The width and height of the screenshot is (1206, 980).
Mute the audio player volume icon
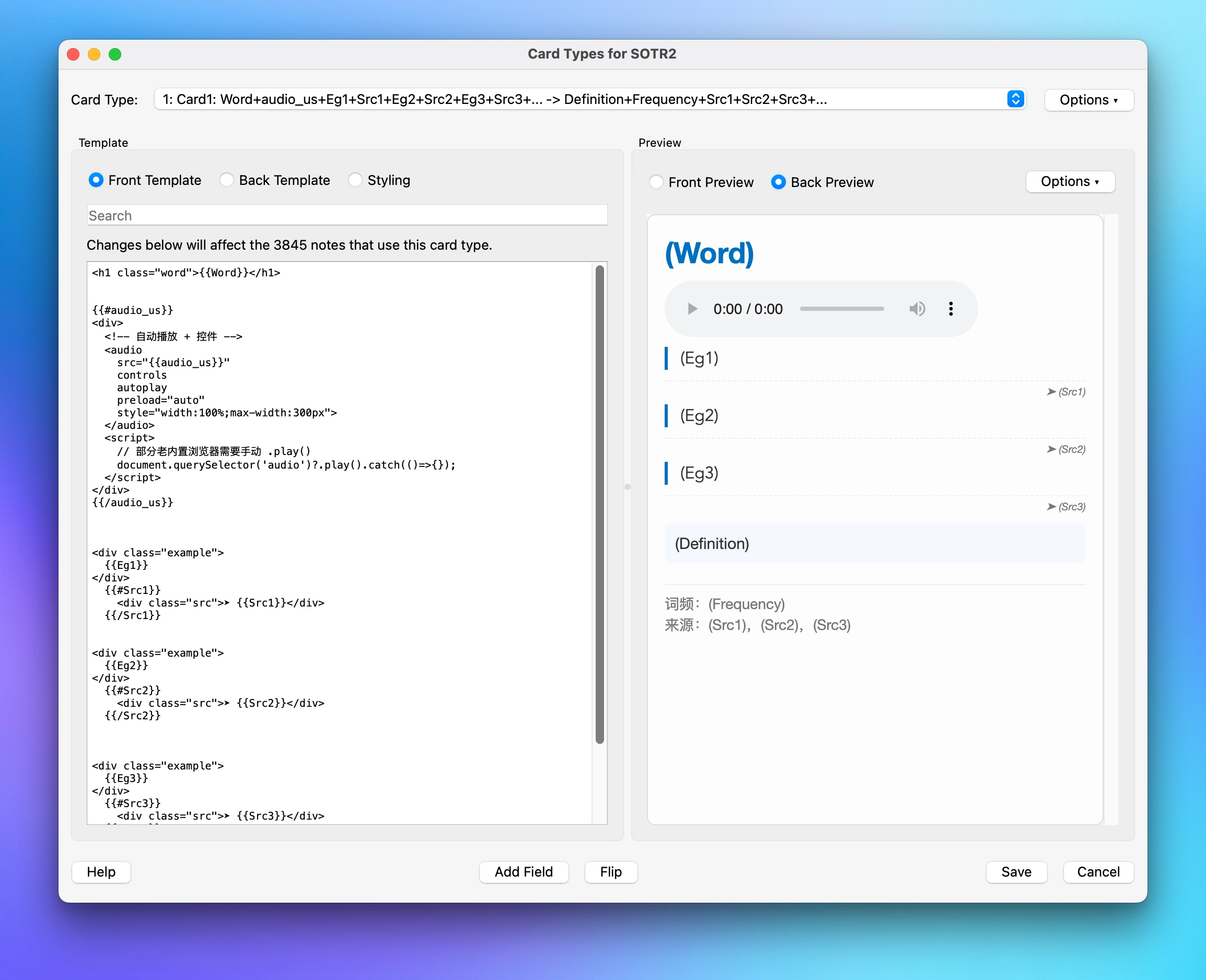(917, 309)
